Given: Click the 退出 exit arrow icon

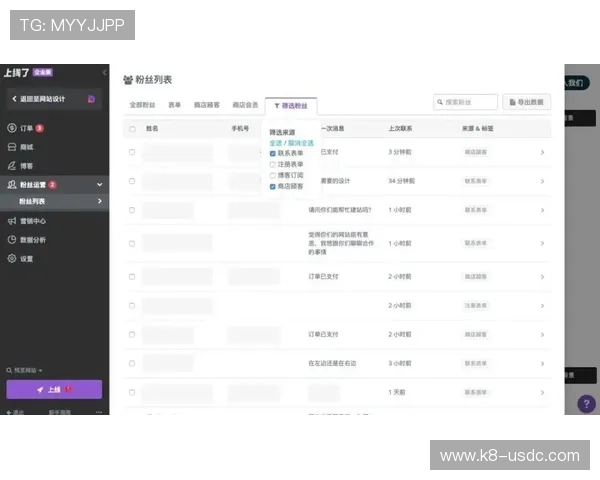Looking at the screenshot, I should pyautogui.click(x=9, y=412).
